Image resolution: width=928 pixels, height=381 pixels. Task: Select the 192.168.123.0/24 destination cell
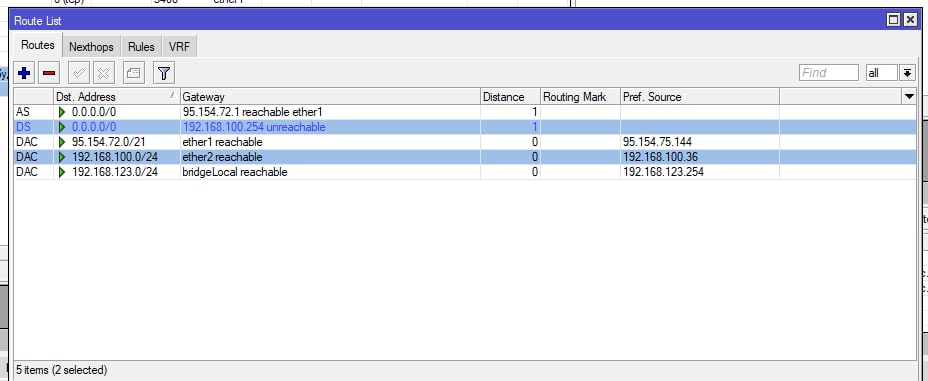pos(117,172)
